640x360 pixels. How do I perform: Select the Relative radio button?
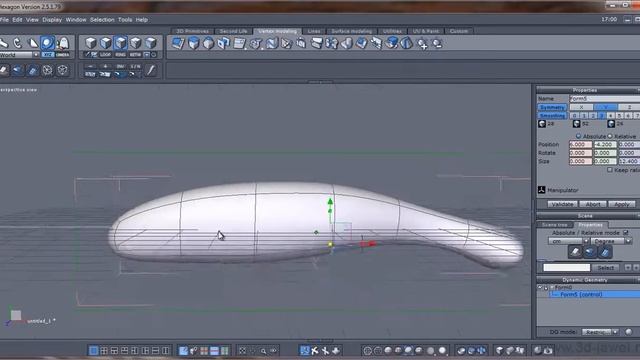click(x=610, y=136)
